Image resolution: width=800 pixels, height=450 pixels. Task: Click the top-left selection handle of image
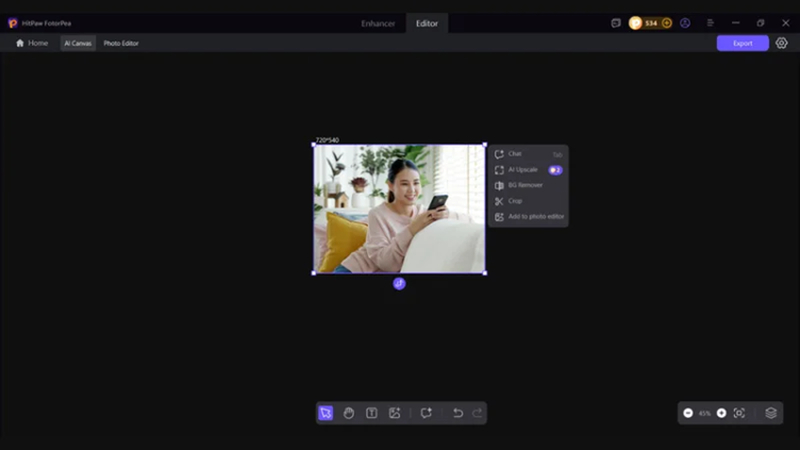point(314,145)
